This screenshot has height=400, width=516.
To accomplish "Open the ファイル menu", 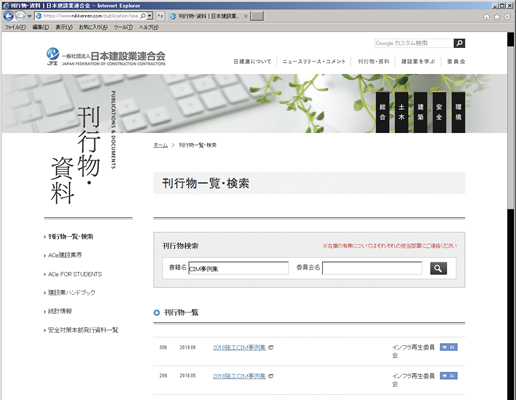I will tap(15, 27).
